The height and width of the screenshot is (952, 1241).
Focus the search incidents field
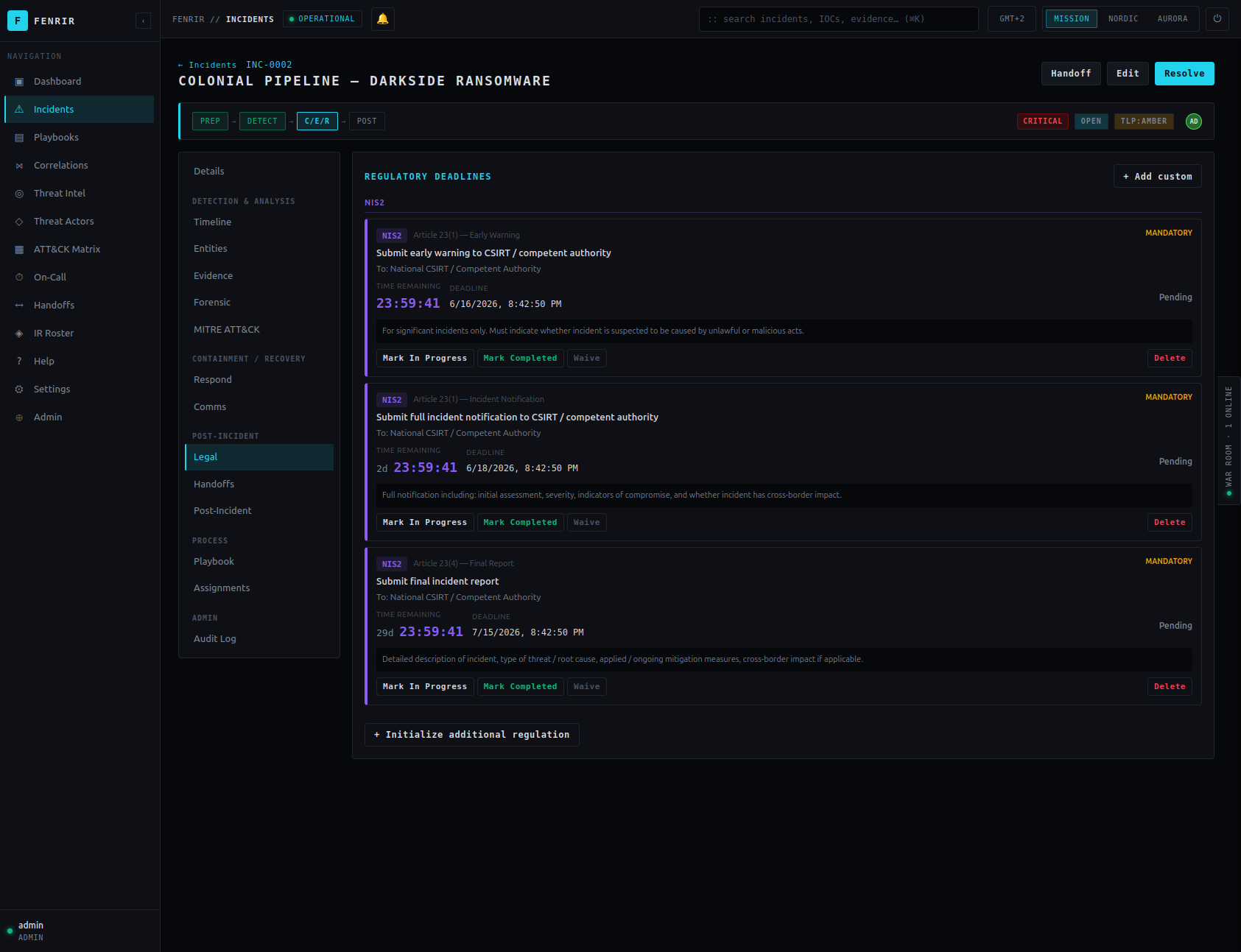[838, 19]
